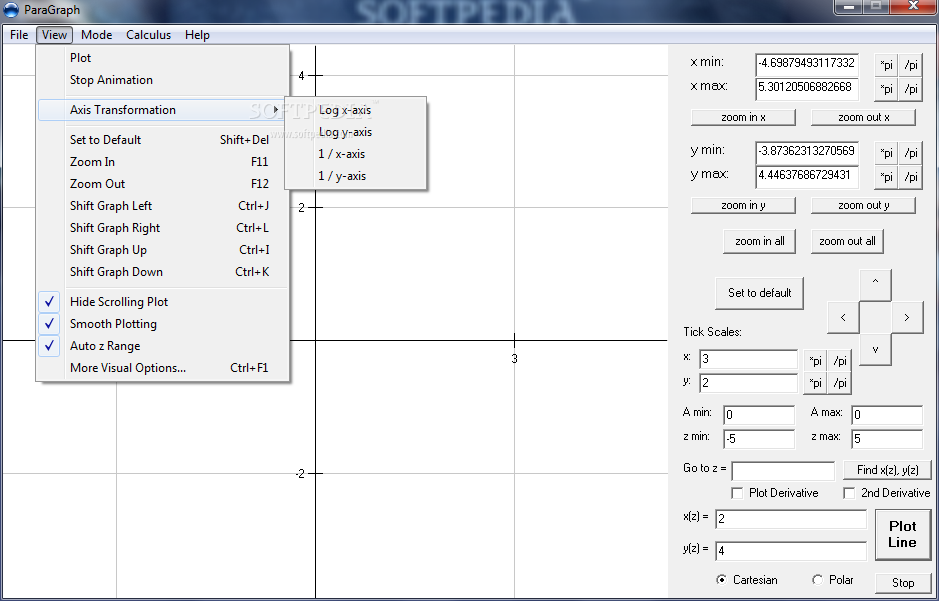Select the 1 / y-axis option
939x601 pixels.
356,176
